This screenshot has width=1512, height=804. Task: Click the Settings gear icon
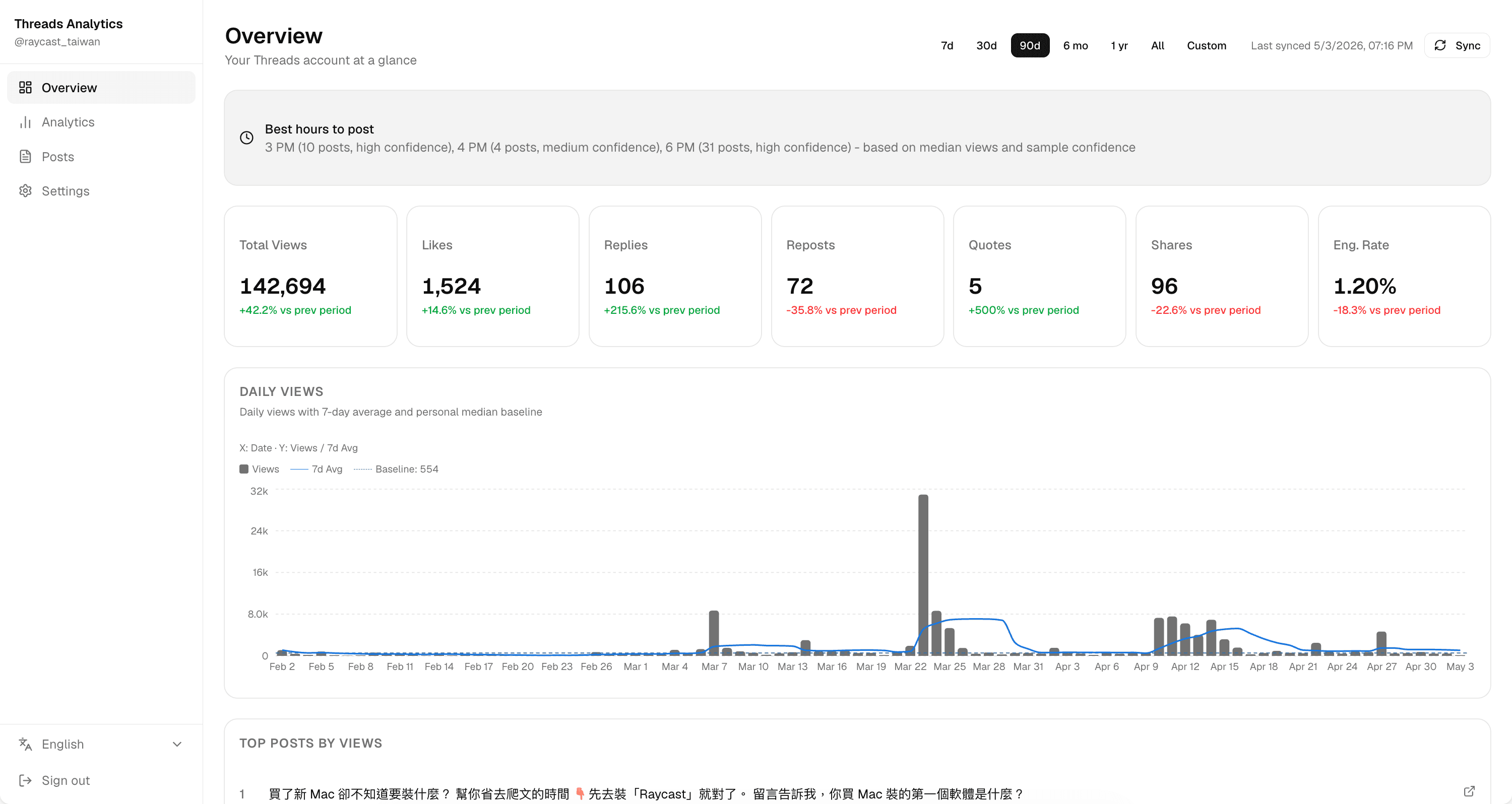click(x=25, y=191)
